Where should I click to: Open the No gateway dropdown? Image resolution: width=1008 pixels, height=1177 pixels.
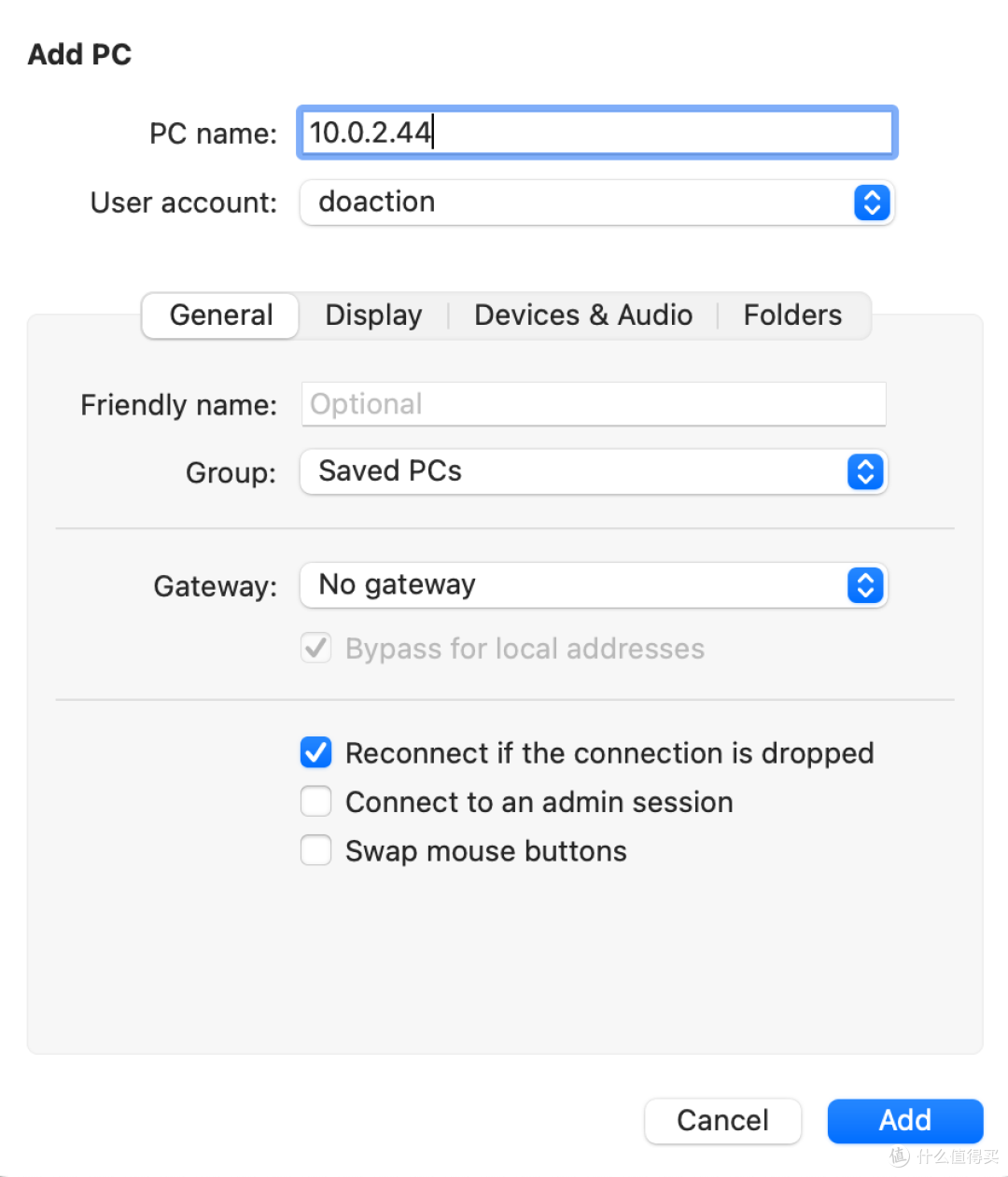click(x=593, y=585)
